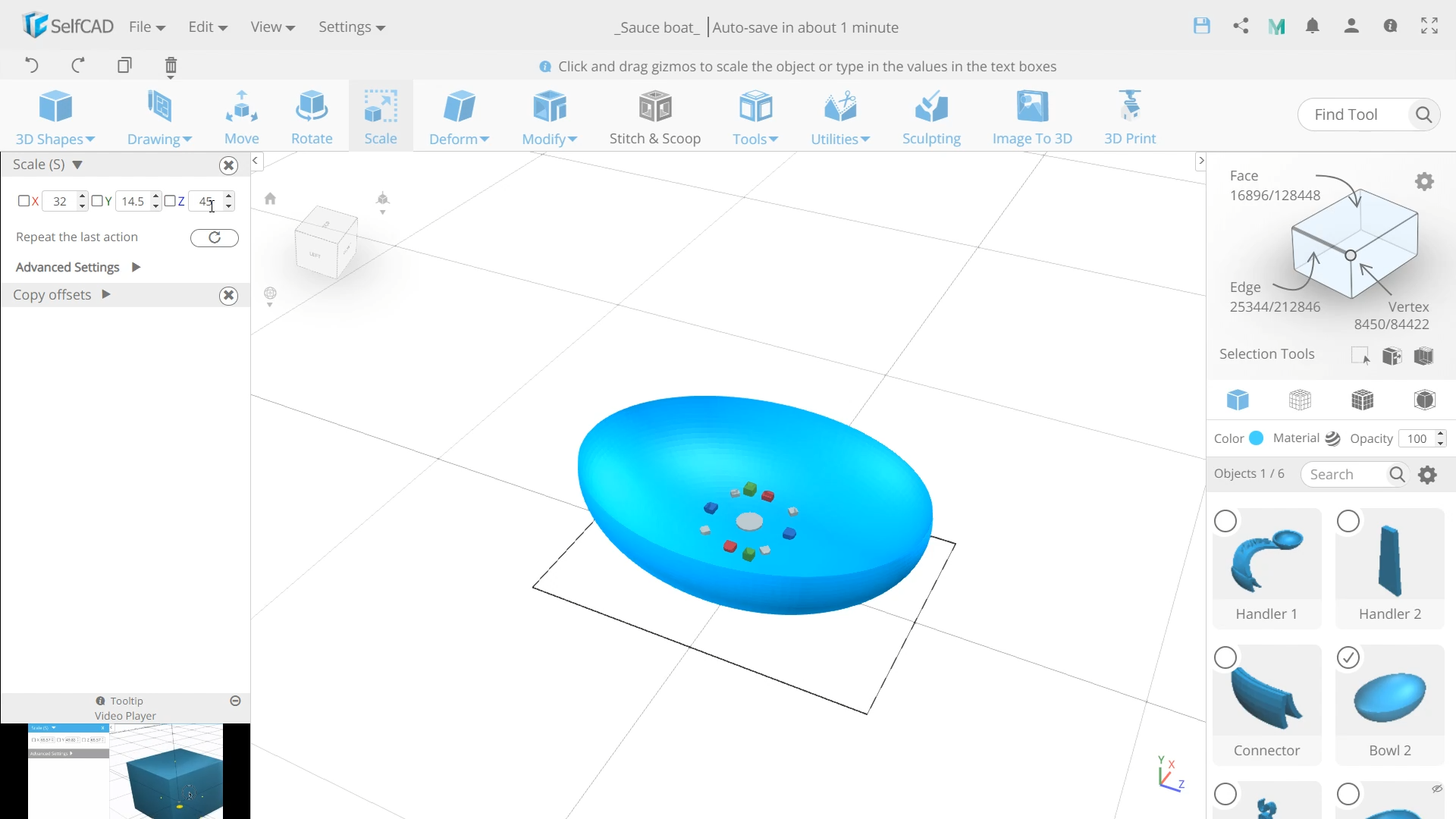Click the info help icon
Image resolution: width=1456 pixels, height=819 pixels.
tap(1390, 26)
